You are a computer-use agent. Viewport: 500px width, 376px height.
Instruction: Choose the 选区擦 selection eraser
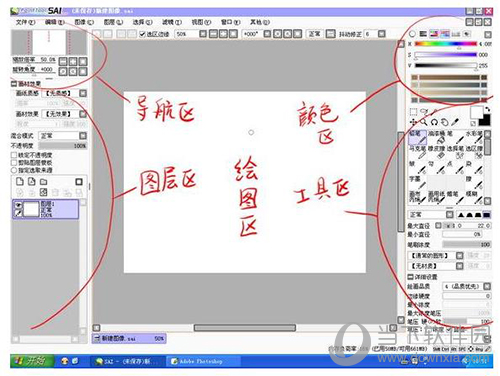[x=475, y=152]
